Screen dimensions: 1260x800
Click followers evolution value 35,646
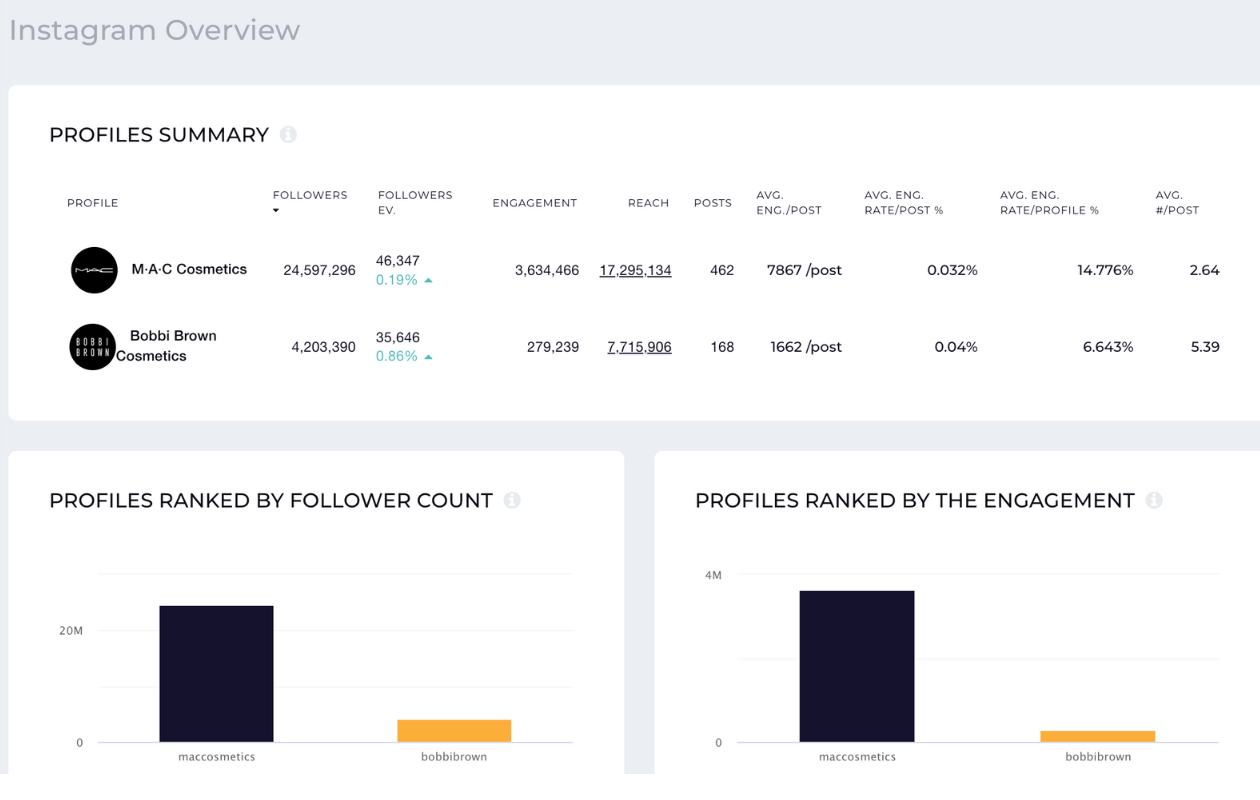[398, 337]
